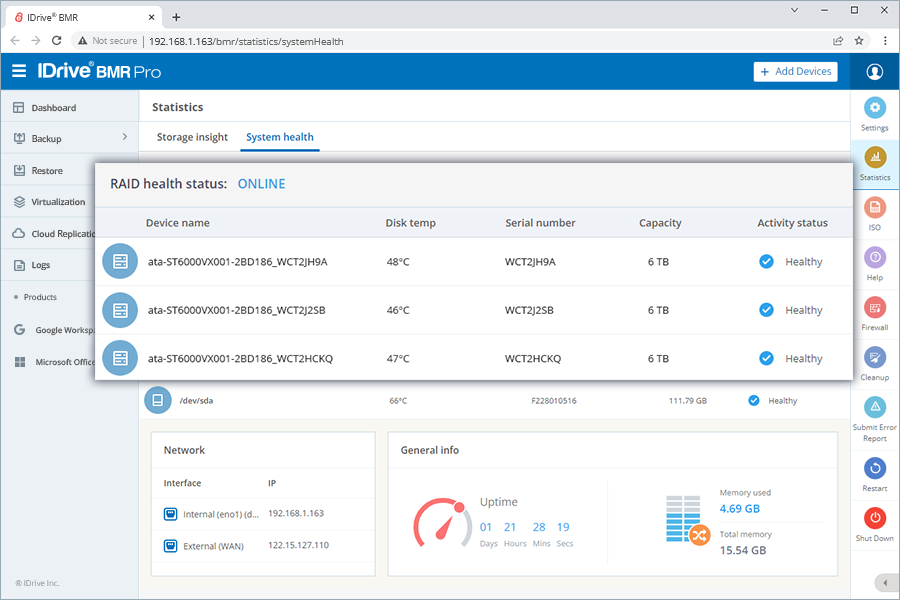The height and width of the screenshot is (600, 900).
Task: Click disk icon for WCT2JH9A drive
Action: 120,261
